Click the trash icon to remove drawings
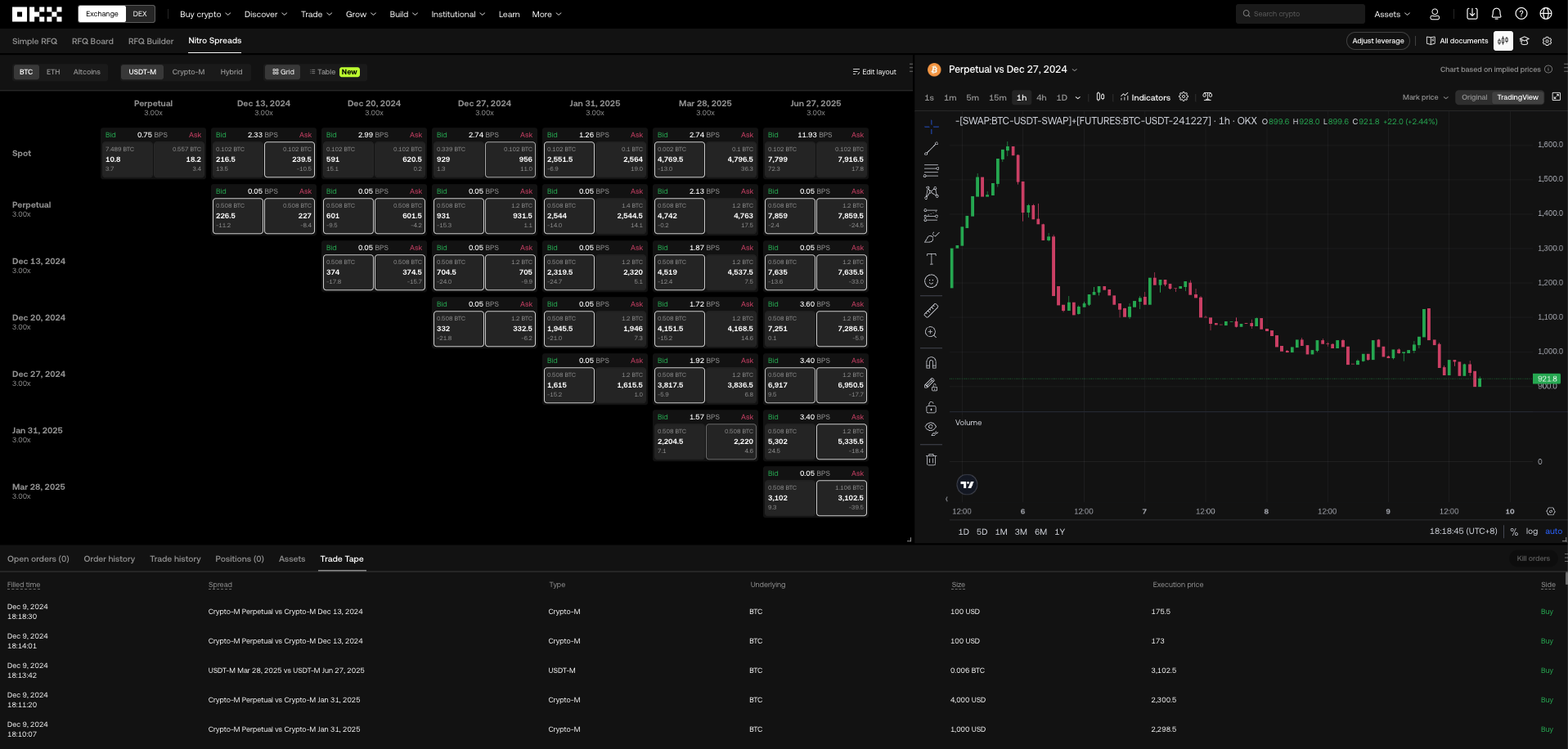 (931, 460)
